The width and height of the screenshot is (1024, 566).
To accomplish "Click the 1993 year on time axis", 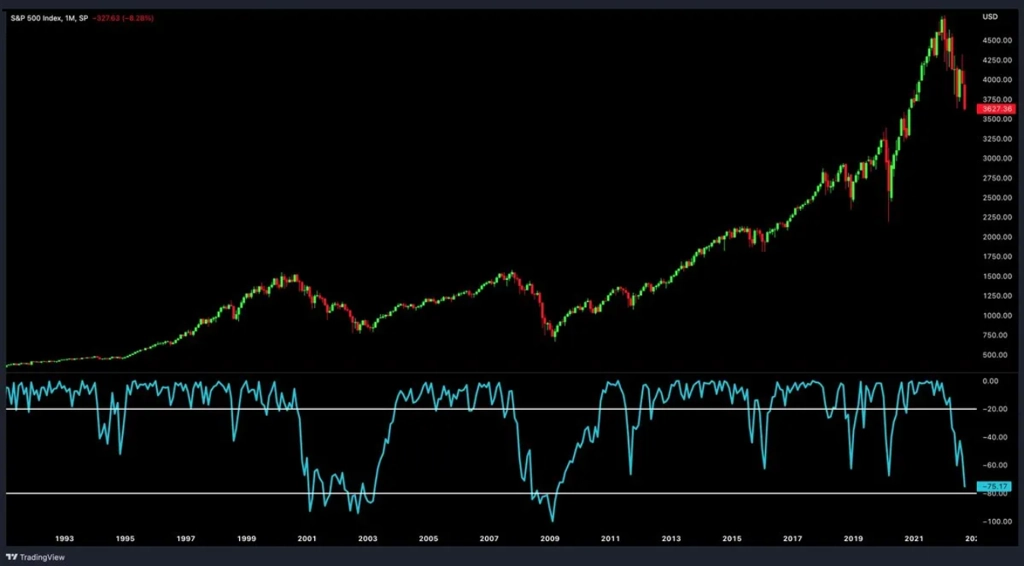I will [64, 539].
